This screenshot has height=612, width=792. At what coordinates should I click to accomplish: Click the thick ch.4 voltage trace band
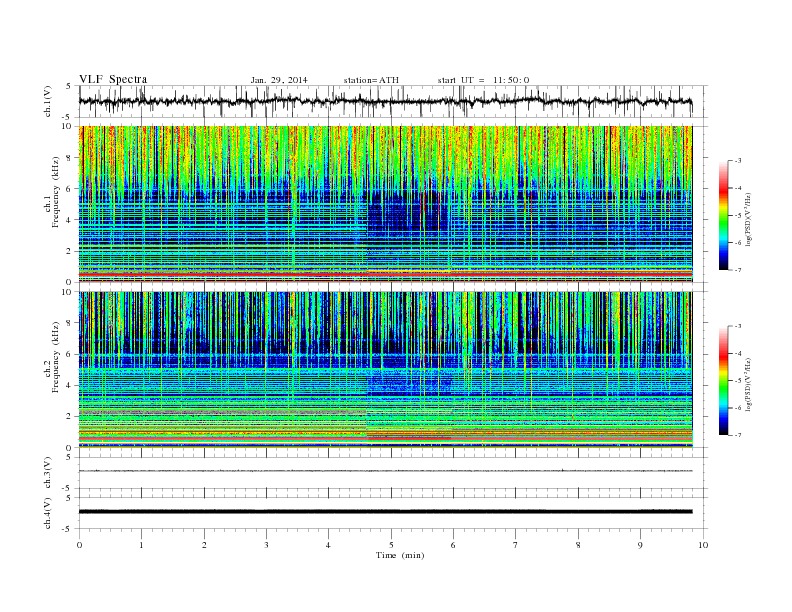[386, 512]
